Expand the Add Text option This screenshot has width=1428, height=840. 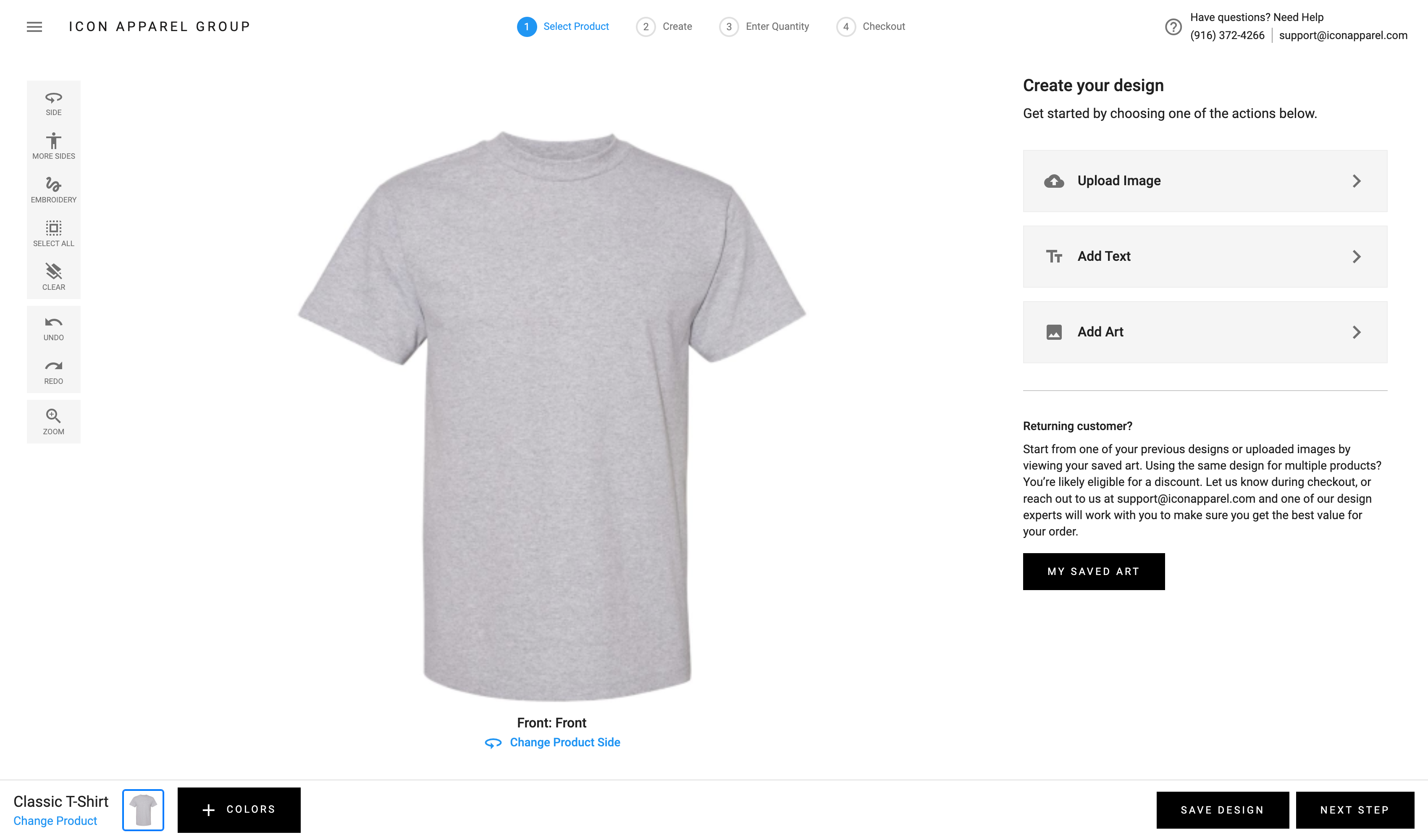point(1205,257)
